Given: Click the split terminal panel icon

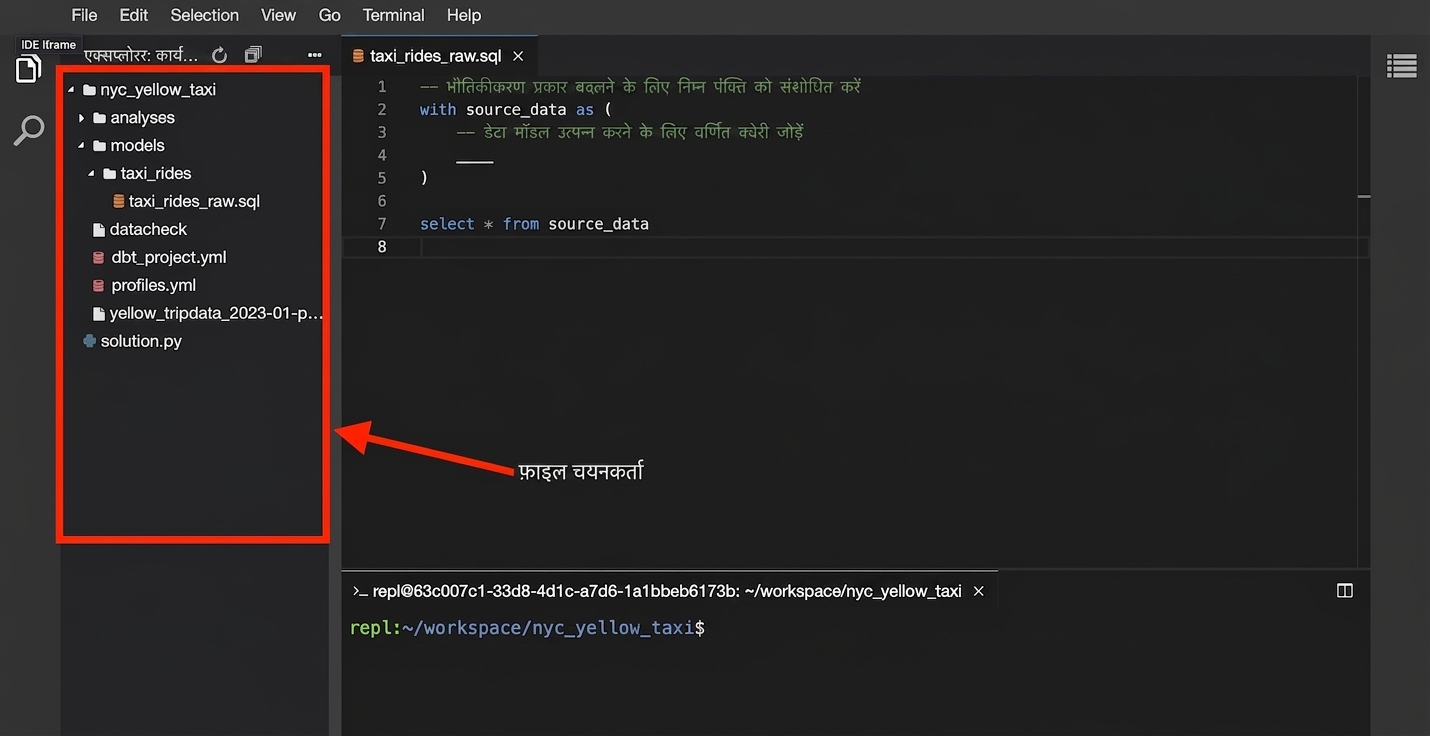Looking at the screenshot, I should click(x=1345, y=591).
